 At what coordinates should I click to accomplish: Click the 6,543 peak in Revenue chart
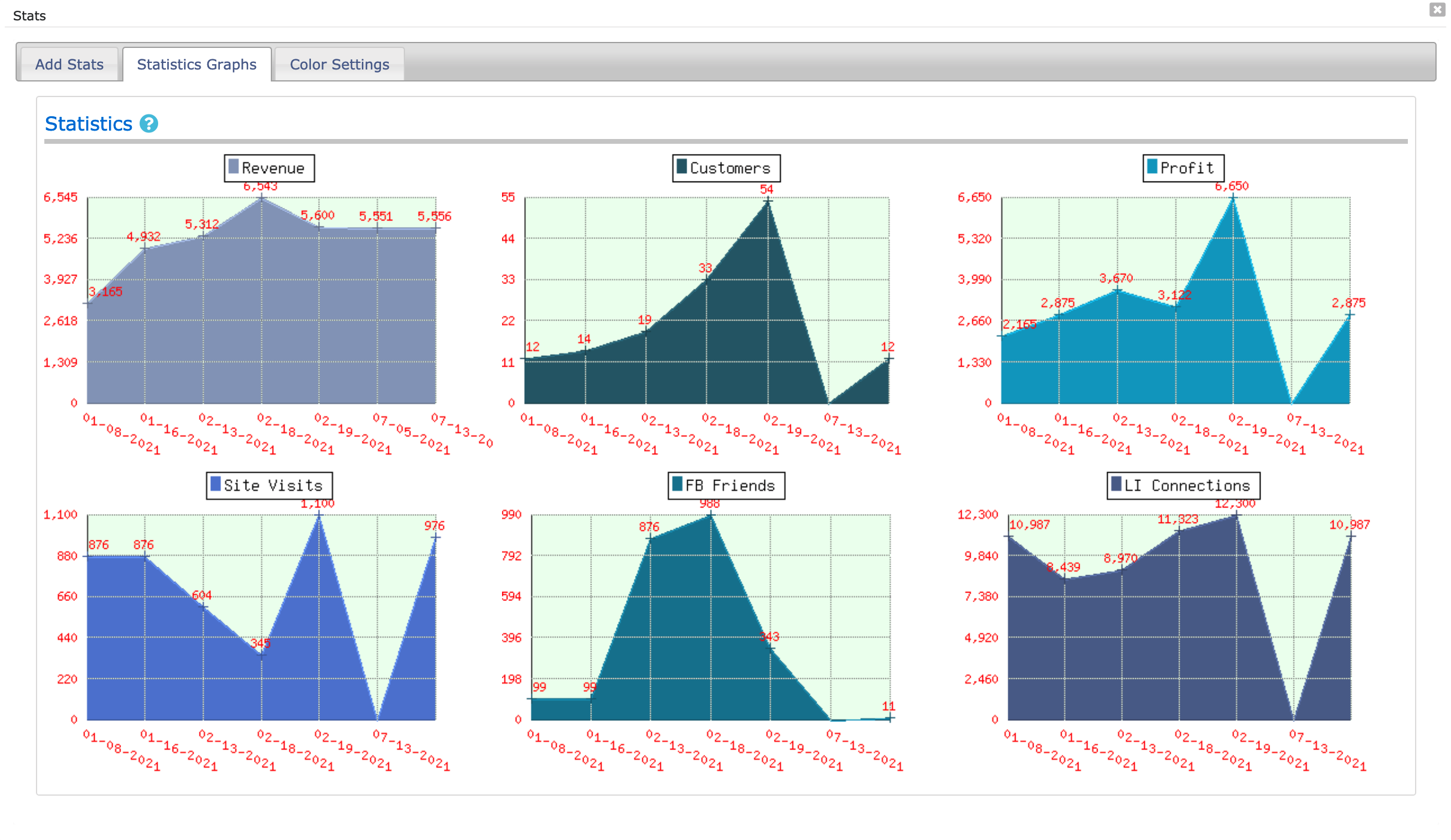click(x=261, y=198)
